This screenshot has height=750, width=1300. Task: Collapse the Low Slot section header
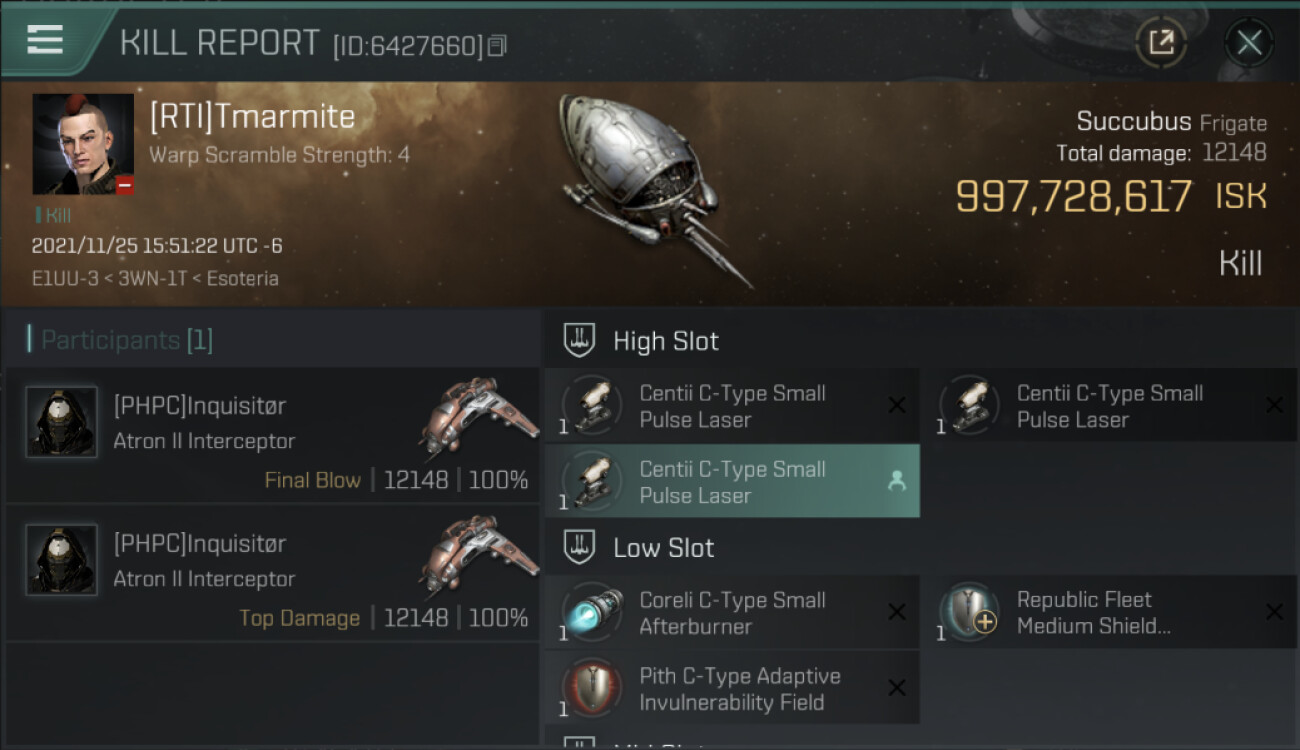(663, 548)
